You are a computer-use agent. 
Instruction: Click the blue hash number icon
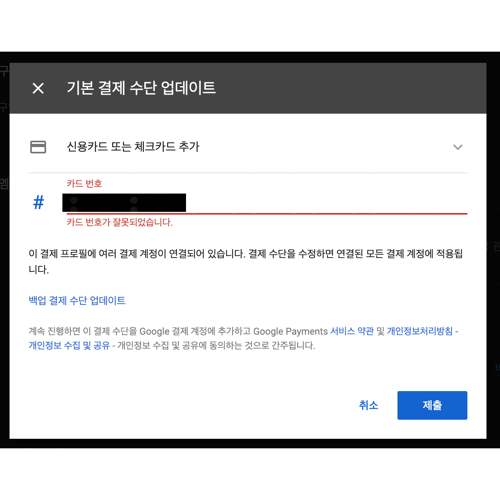click(38, 202)
